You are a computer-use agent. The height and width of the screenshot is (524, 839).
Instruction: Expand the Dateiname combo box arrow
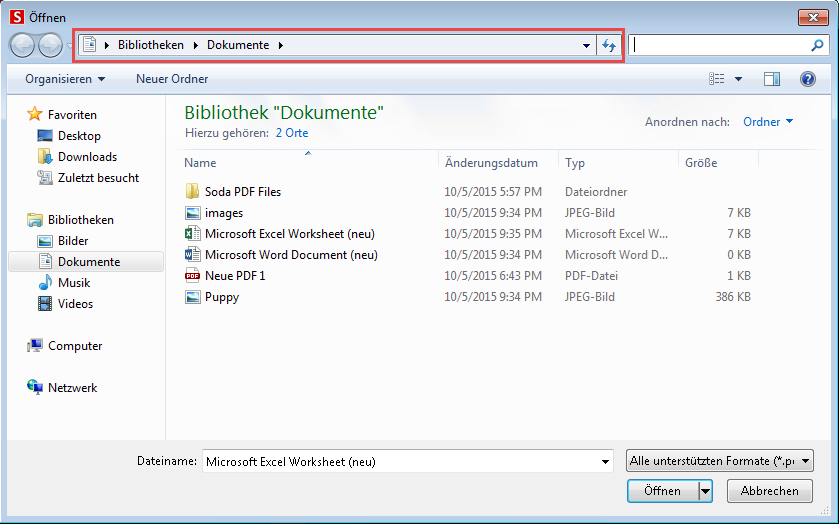coord(605,461)
